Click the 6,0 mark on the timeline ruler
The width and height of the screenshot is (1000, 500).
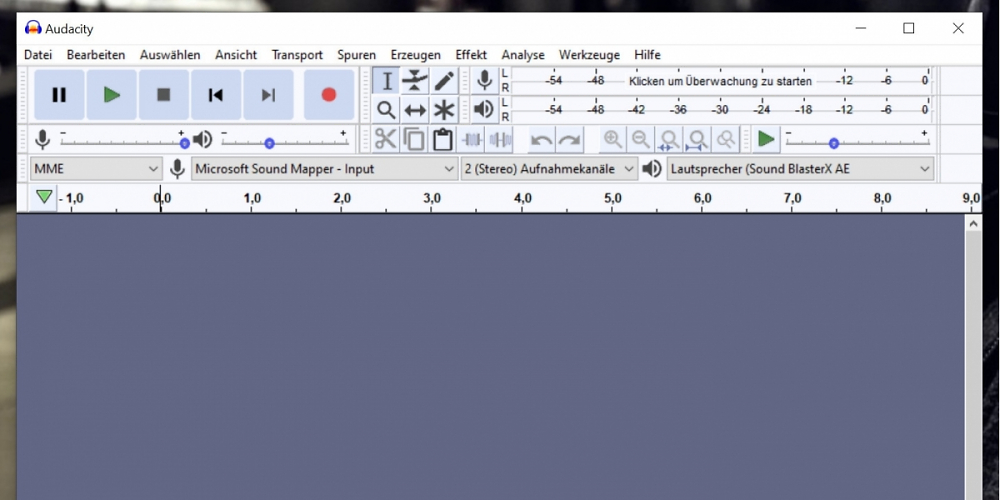point(702,199)
